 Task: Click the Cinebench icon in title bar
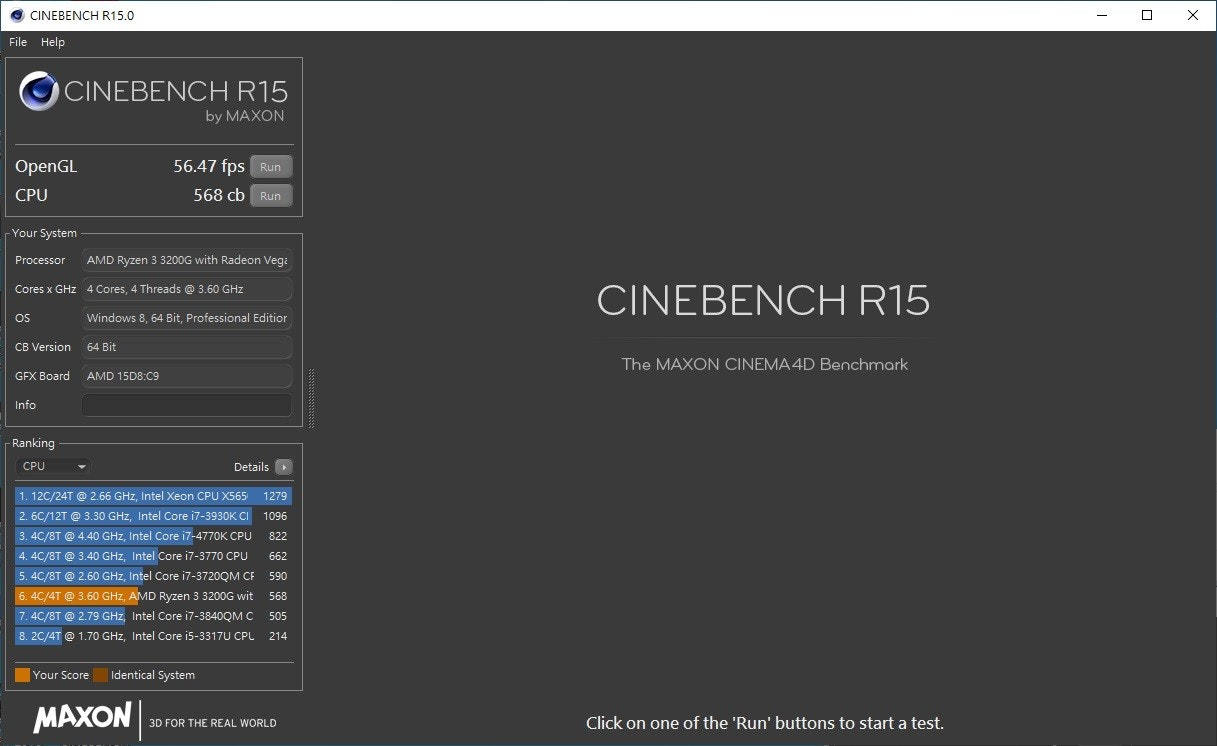pyautogui.click(x=17, y=15)
